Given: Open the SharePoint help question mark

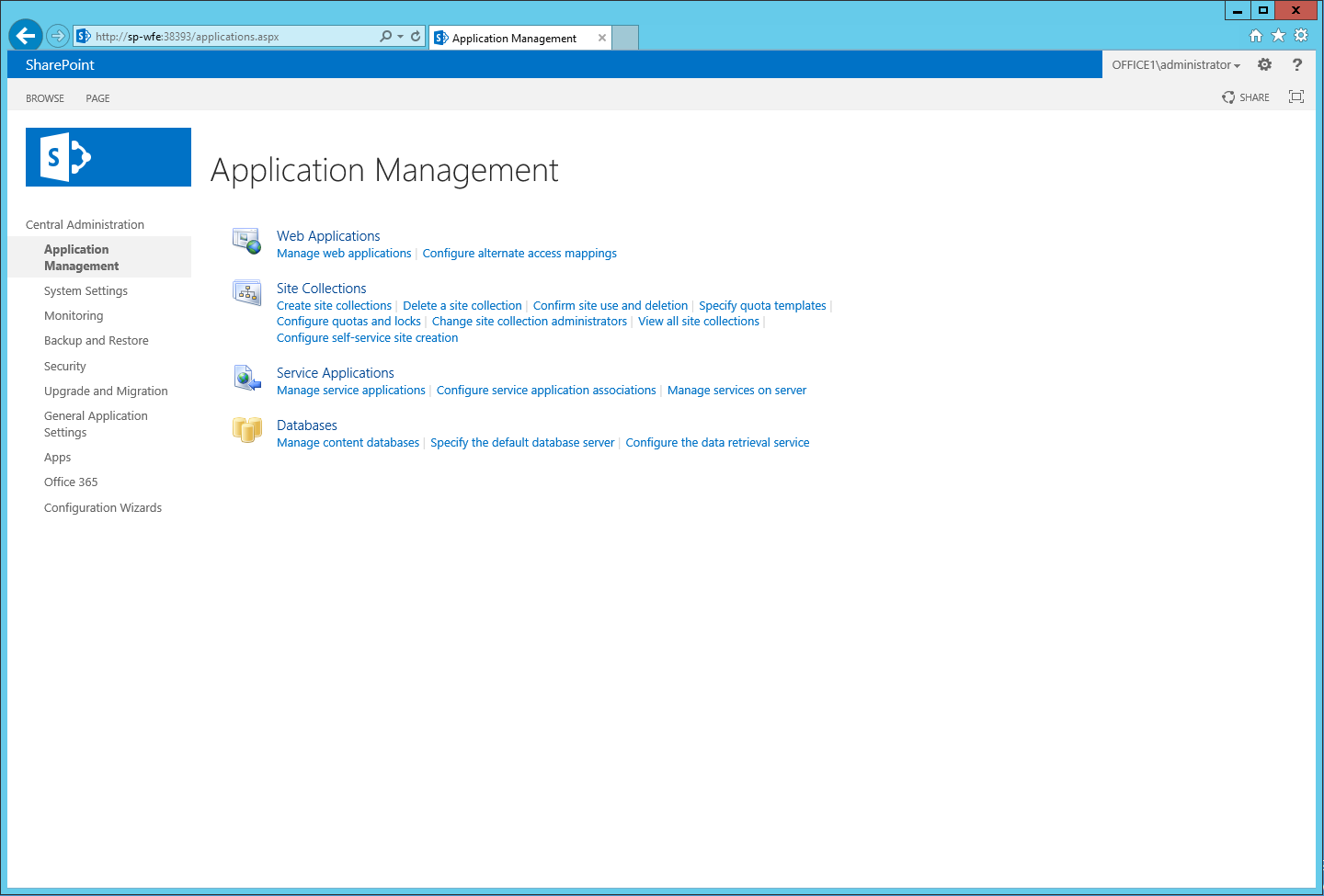Looking at the screenshot, I should coord(1297,64).
